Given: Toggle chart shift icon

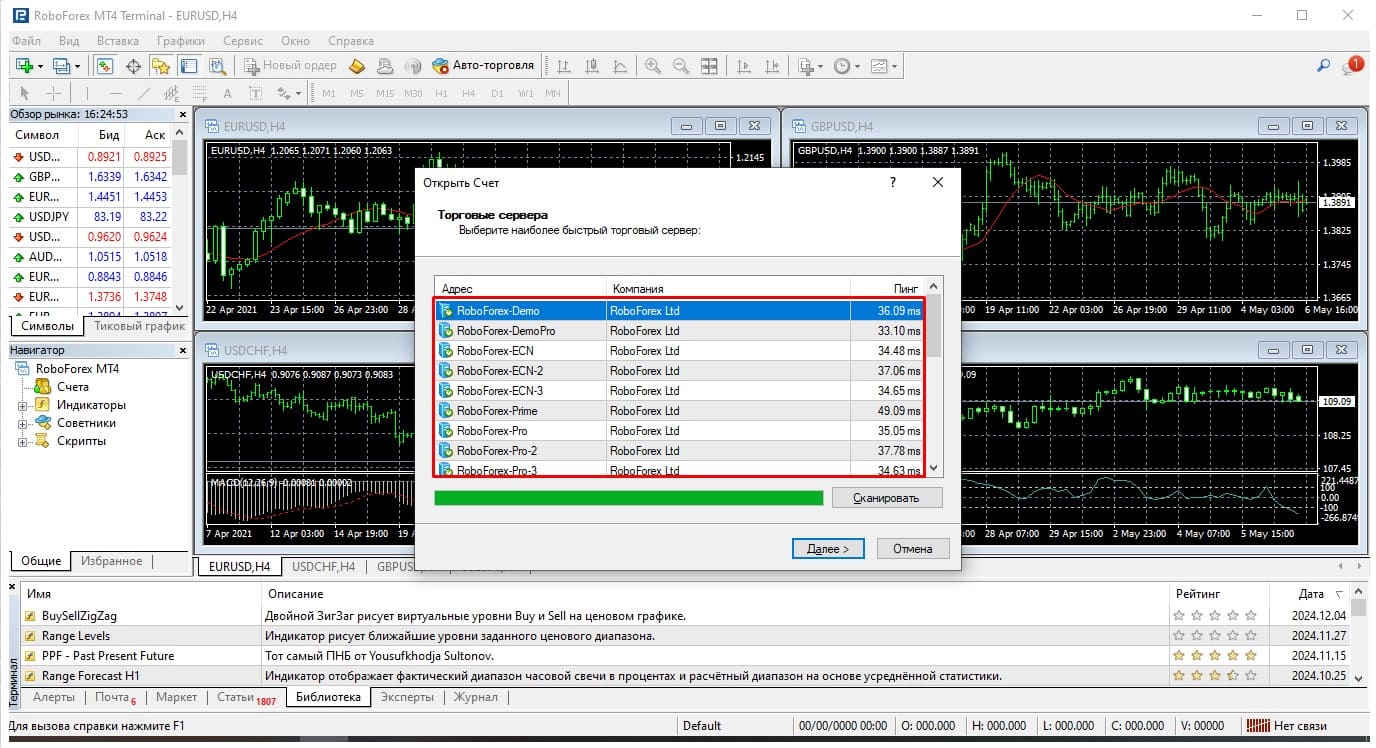Looking at the screenshot, I should (771, 66).
